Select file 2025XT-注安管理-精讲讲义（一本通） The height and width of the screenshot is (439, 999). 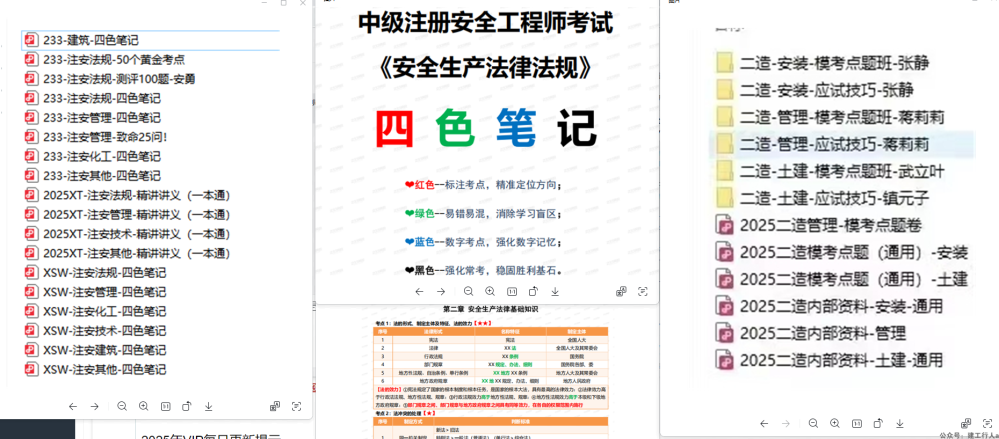[x=127, y=215]
